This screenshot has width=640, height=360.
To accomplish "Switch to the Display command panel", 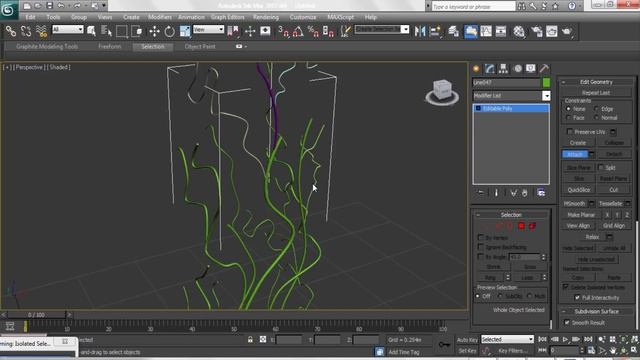I will point(531,69).
